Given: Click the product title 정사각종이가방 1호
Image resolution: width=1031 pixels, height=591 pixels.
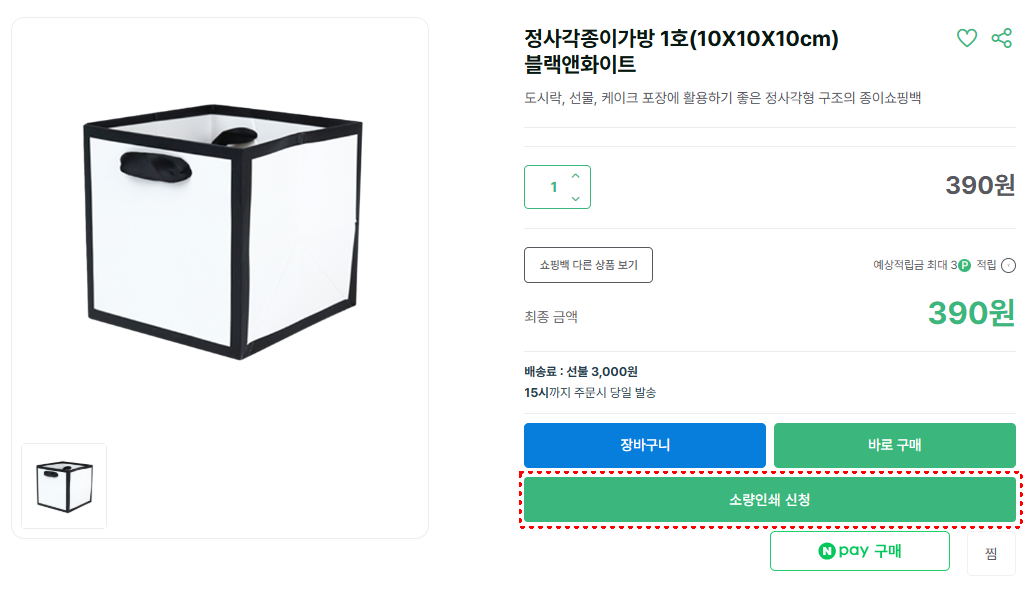Looking at the screenshot, I should (680, 40).
